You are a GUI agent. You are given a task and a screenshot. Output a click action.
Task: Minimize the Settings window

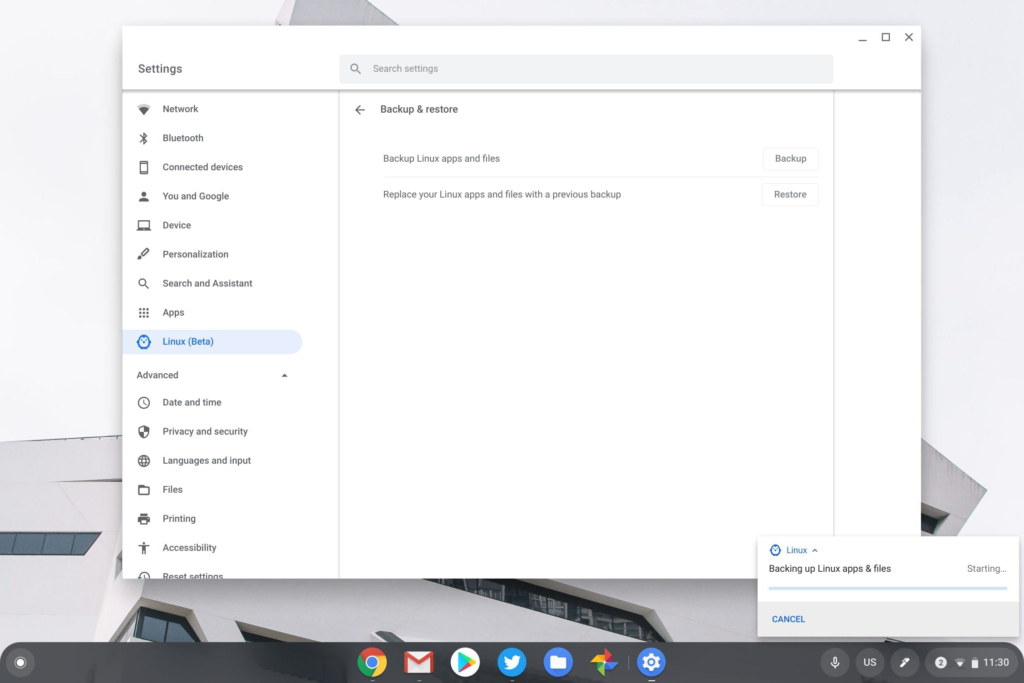tap(863, 38)
